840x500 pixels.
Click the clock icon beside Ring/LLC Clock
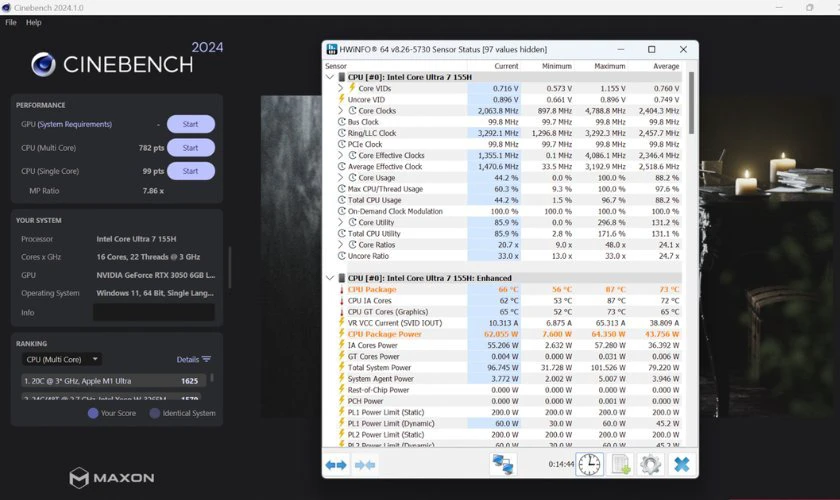(x=341, y=133)
